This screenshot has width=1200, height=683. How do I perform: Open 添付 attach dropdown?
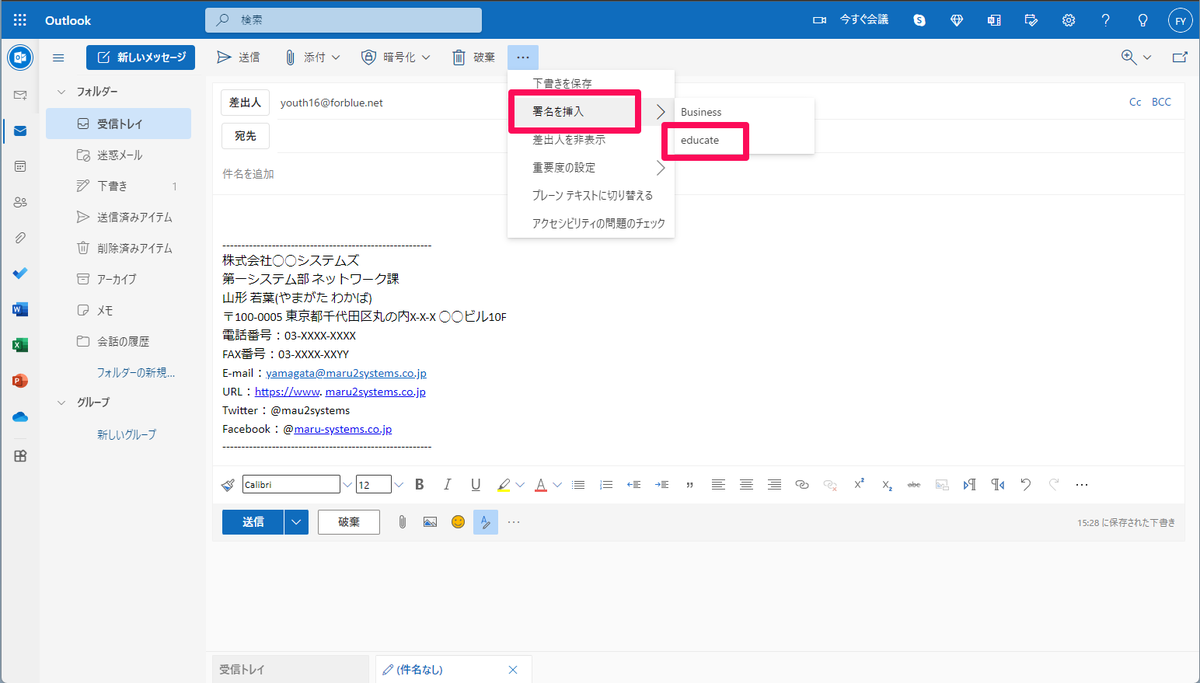click(336, 58)
